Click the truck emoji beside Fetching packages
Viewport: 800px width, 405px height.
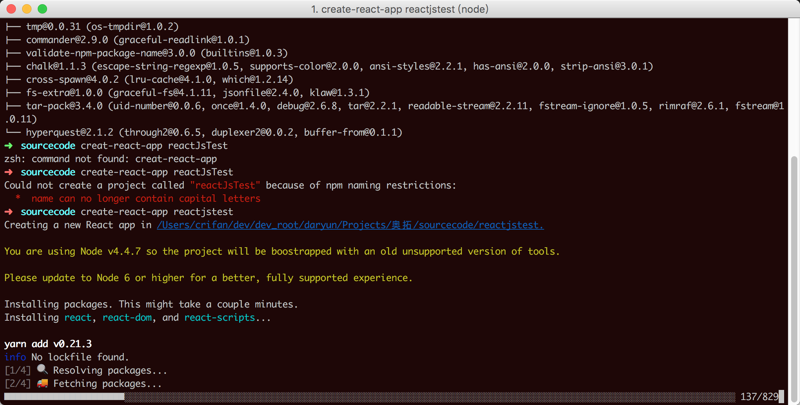42,383
